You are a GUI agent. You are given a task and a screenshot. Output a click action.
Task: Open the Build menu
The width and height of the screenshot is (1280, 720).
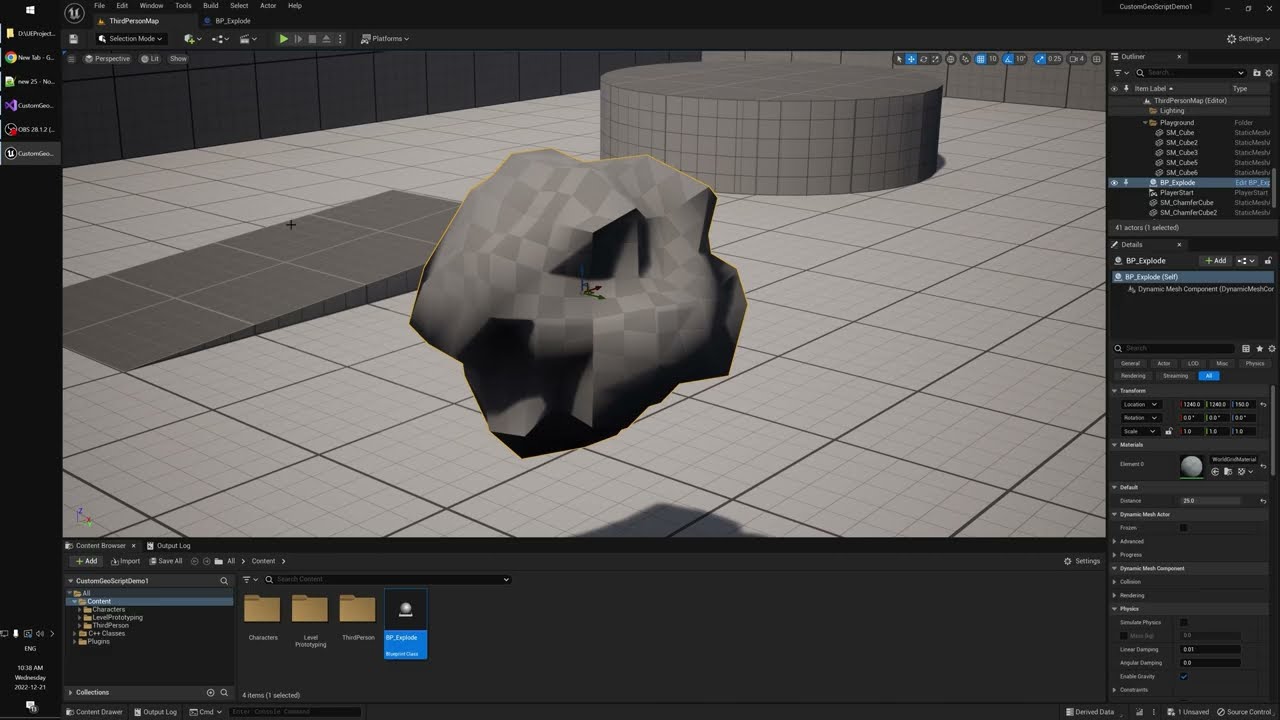point(210,6)
